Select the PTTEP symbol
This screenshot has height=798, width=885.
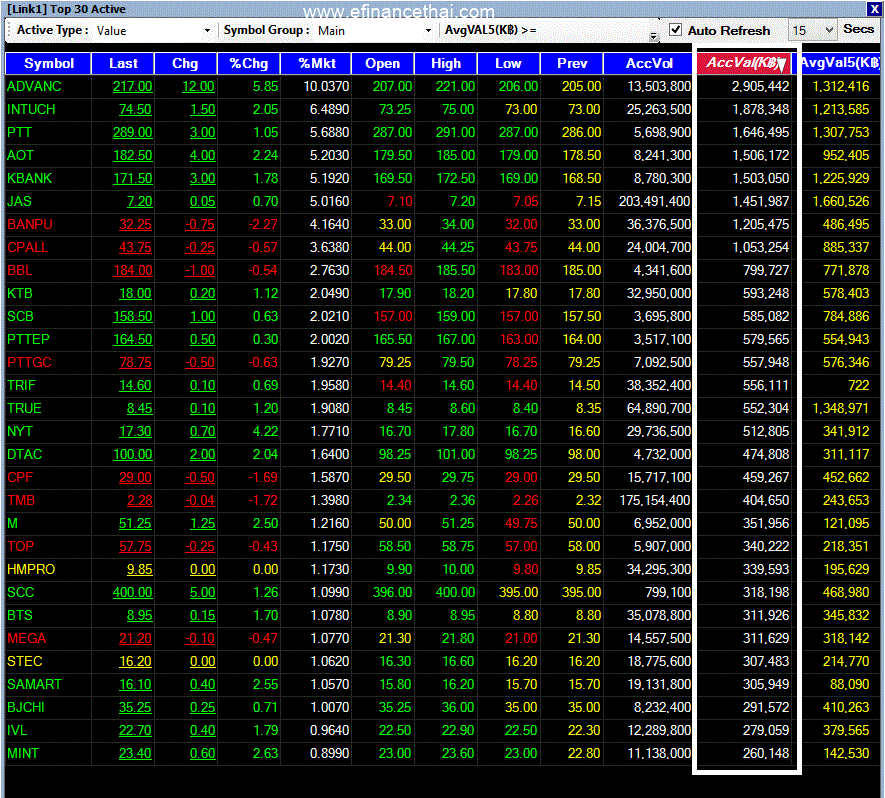coord(28,339)
